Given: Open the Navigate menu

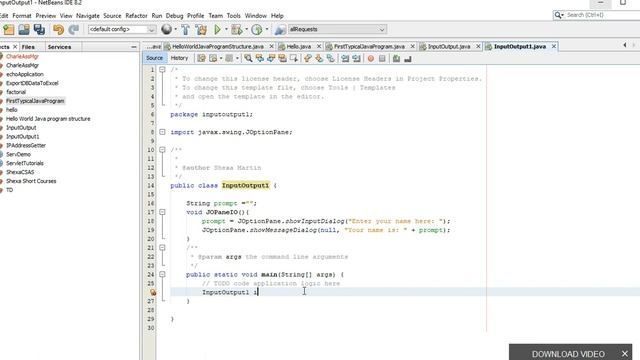Looking at the screenshot, I should (87, 16).
